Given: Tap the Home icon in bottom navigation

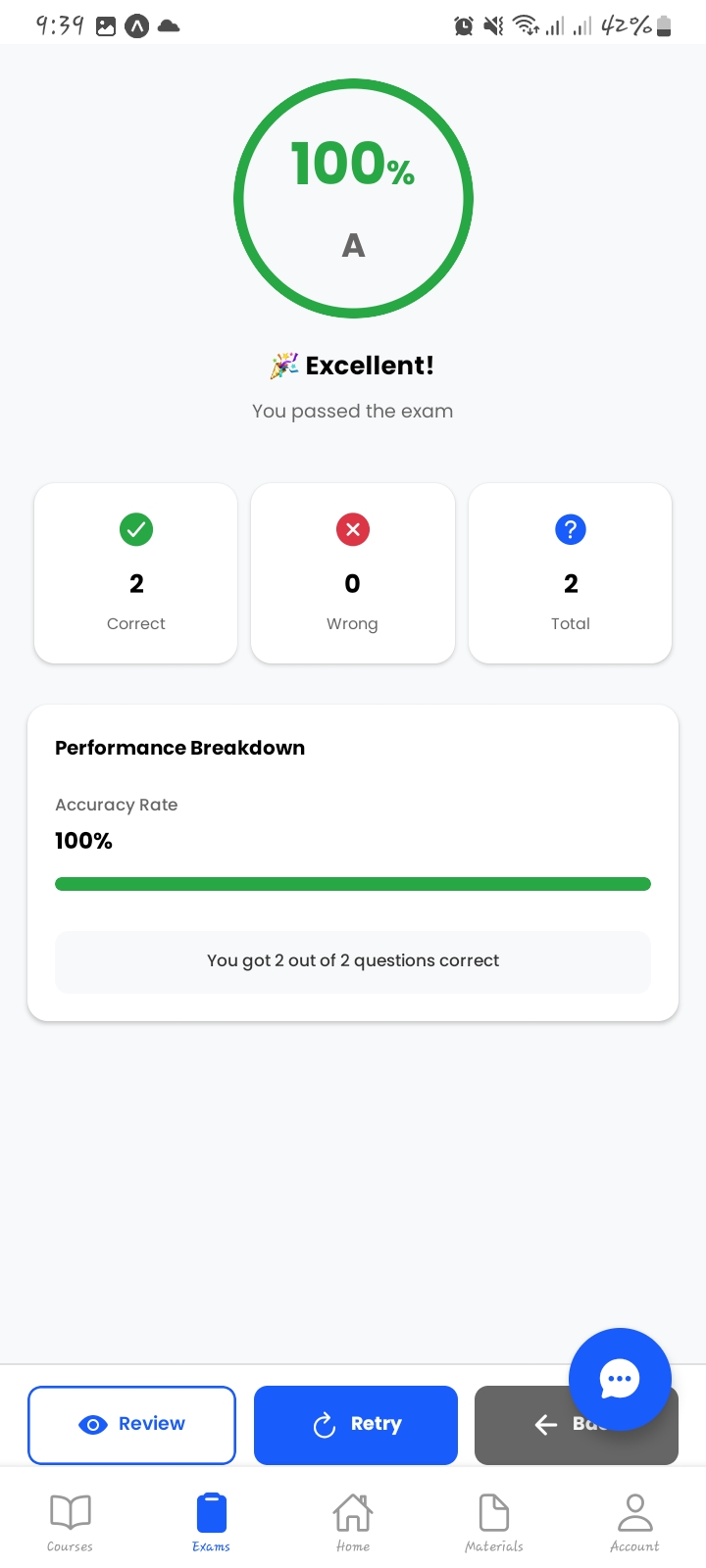Looking at the screenshot, I should [353, 1512].
